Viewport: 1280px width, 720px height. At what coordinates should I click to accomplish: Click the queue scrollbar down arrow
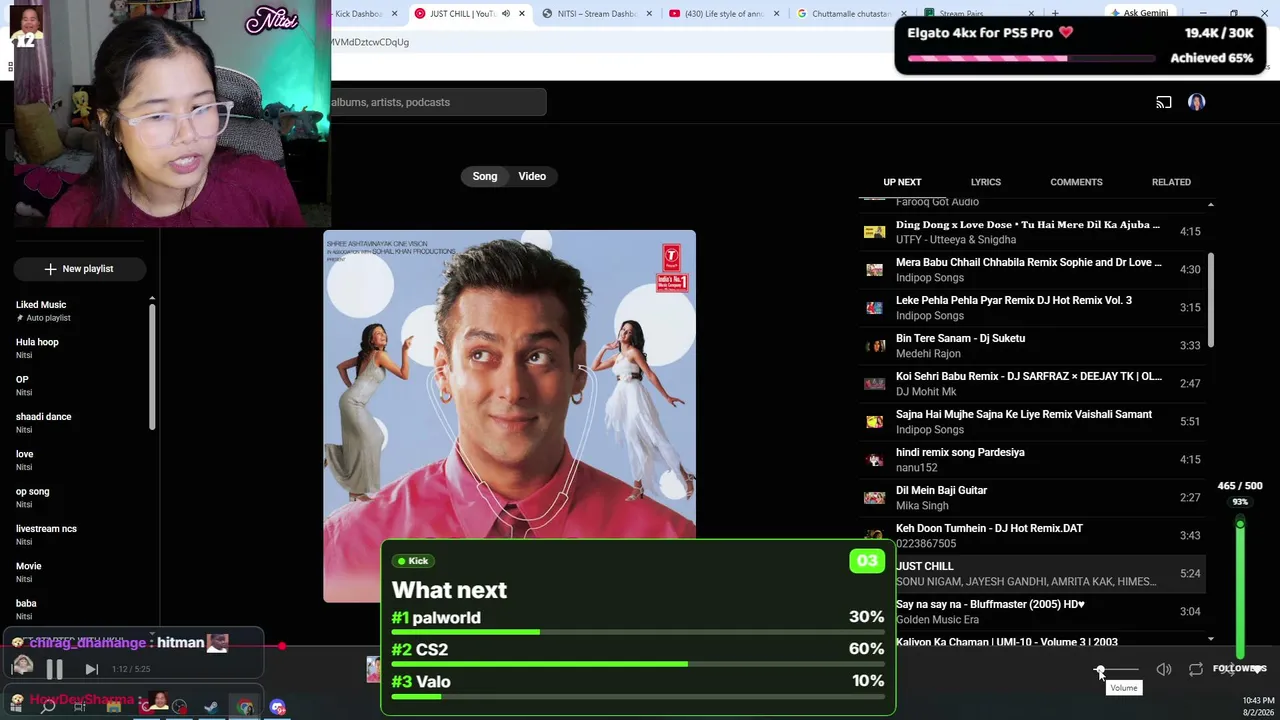(1211, 639)
